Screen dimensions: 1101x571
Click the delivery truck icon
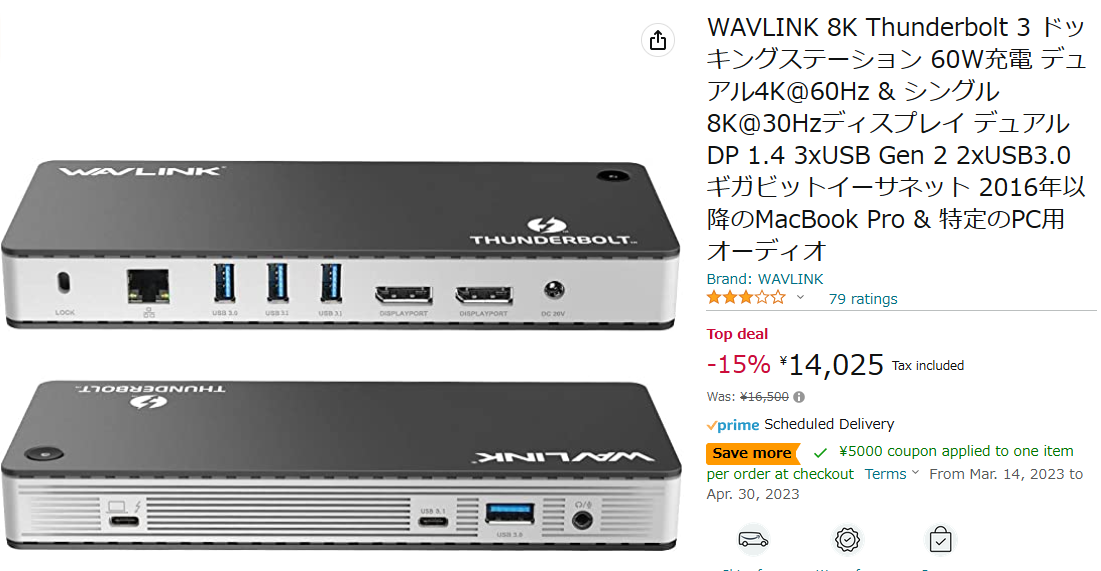pos(753,540)
